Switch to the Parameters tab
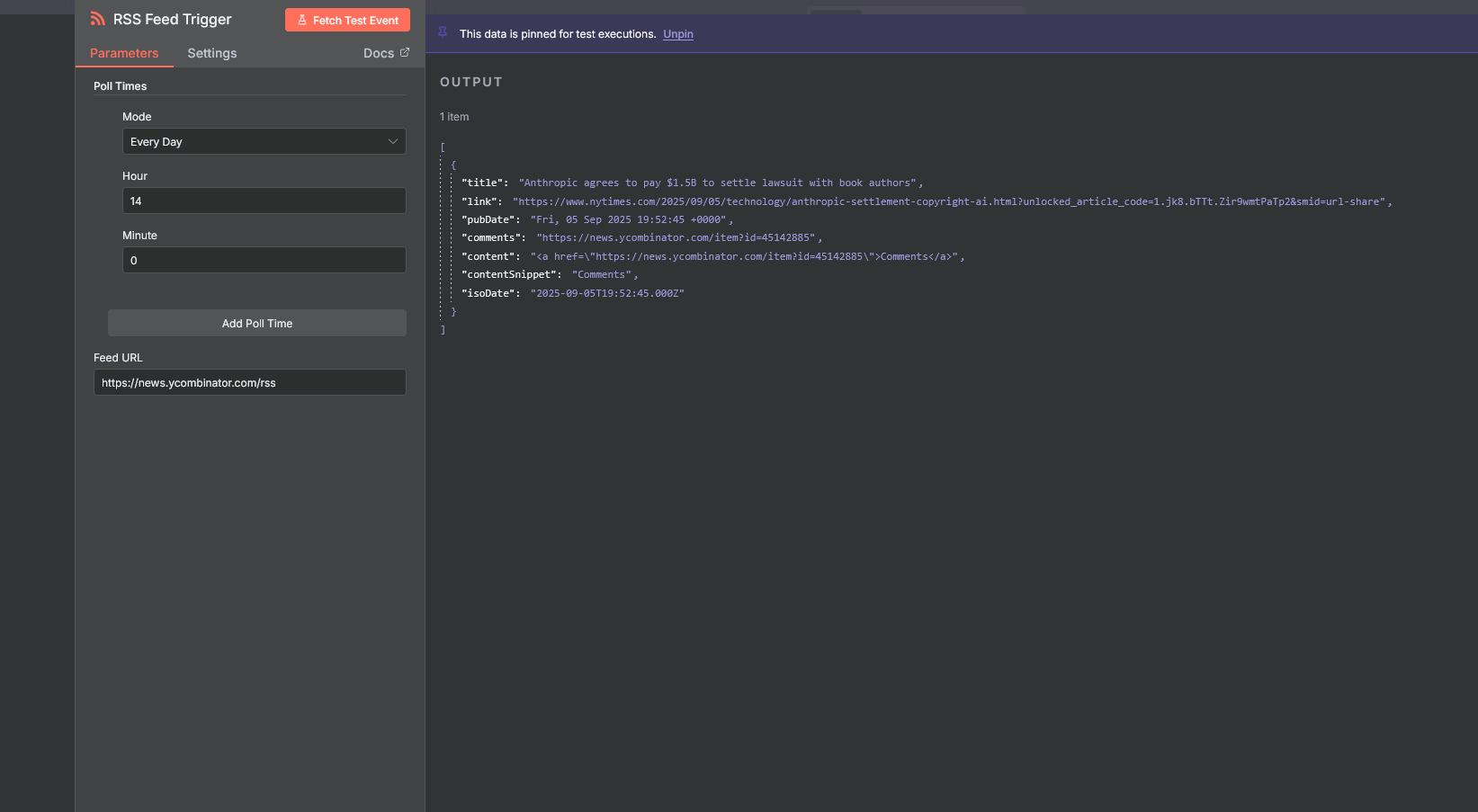Screen dimensions: 1478x812 point(124,53)
